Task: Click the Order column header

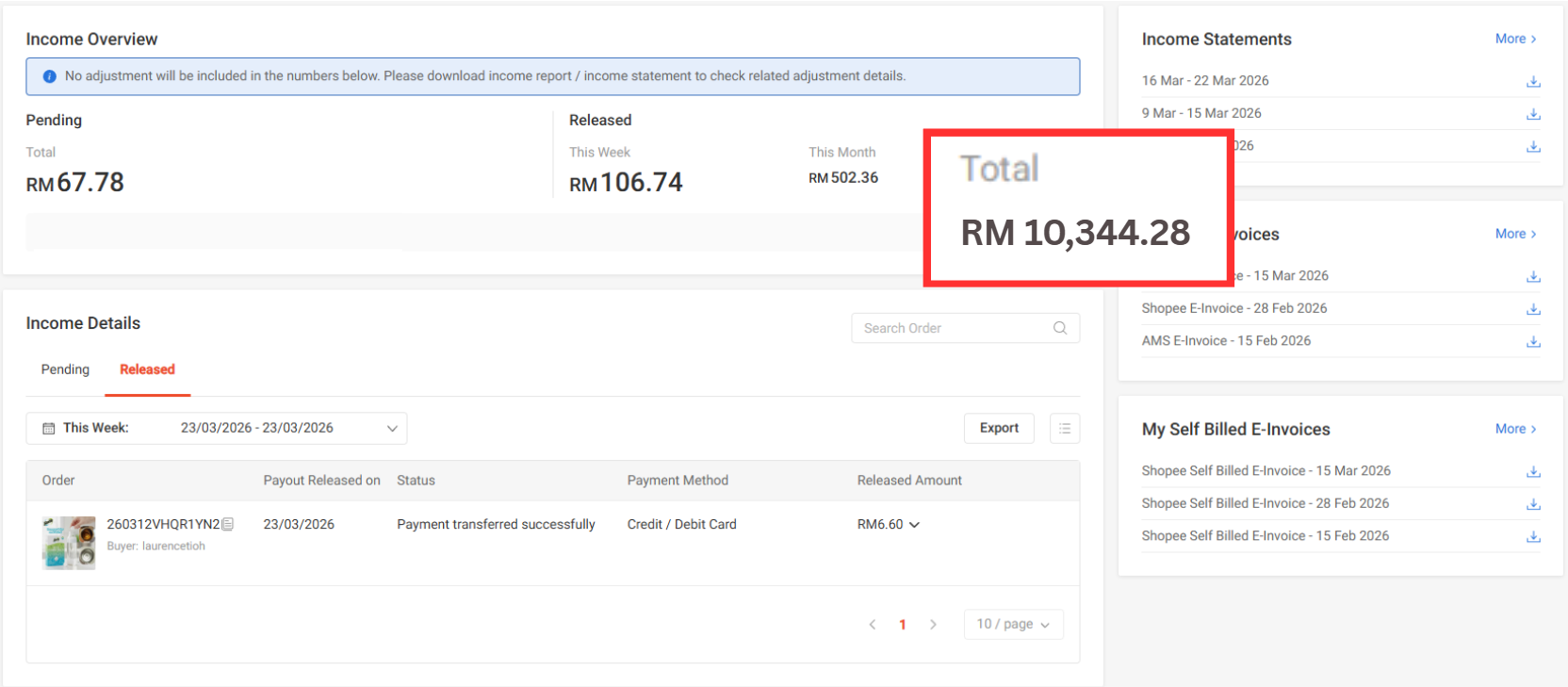Action: pos(58,481)
